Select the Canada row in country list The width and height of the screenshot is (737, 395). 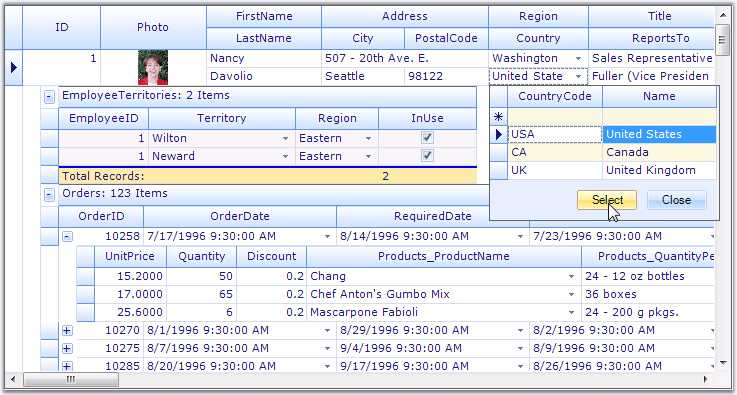(x=603, y=152)
